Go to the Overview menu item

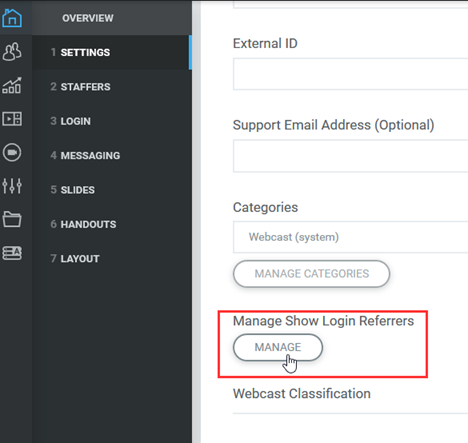point(88,18)
